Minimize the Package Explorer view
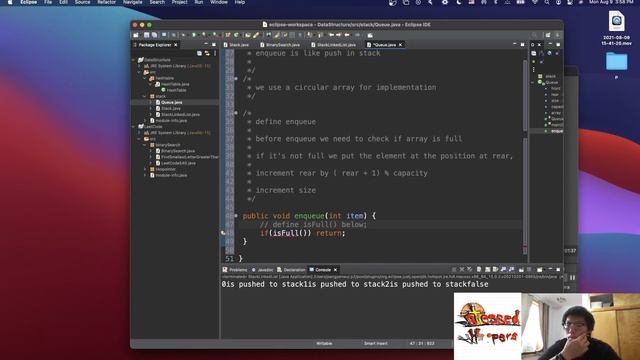640x360 pixels. tap(206, 44)
